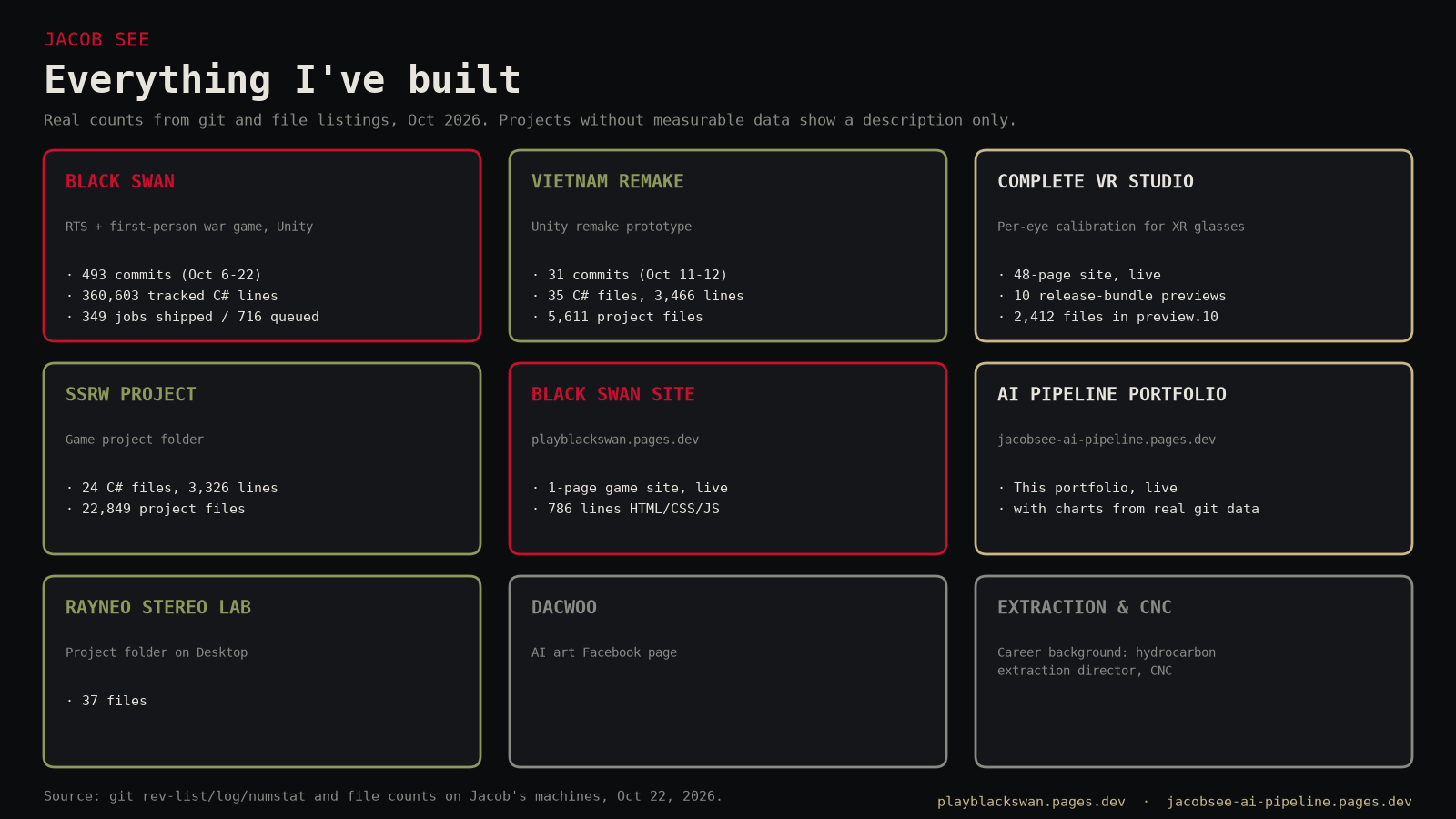1456x819 pixels.
Task: Select 'with charts from real git data'
Action: pos(1137,509)
